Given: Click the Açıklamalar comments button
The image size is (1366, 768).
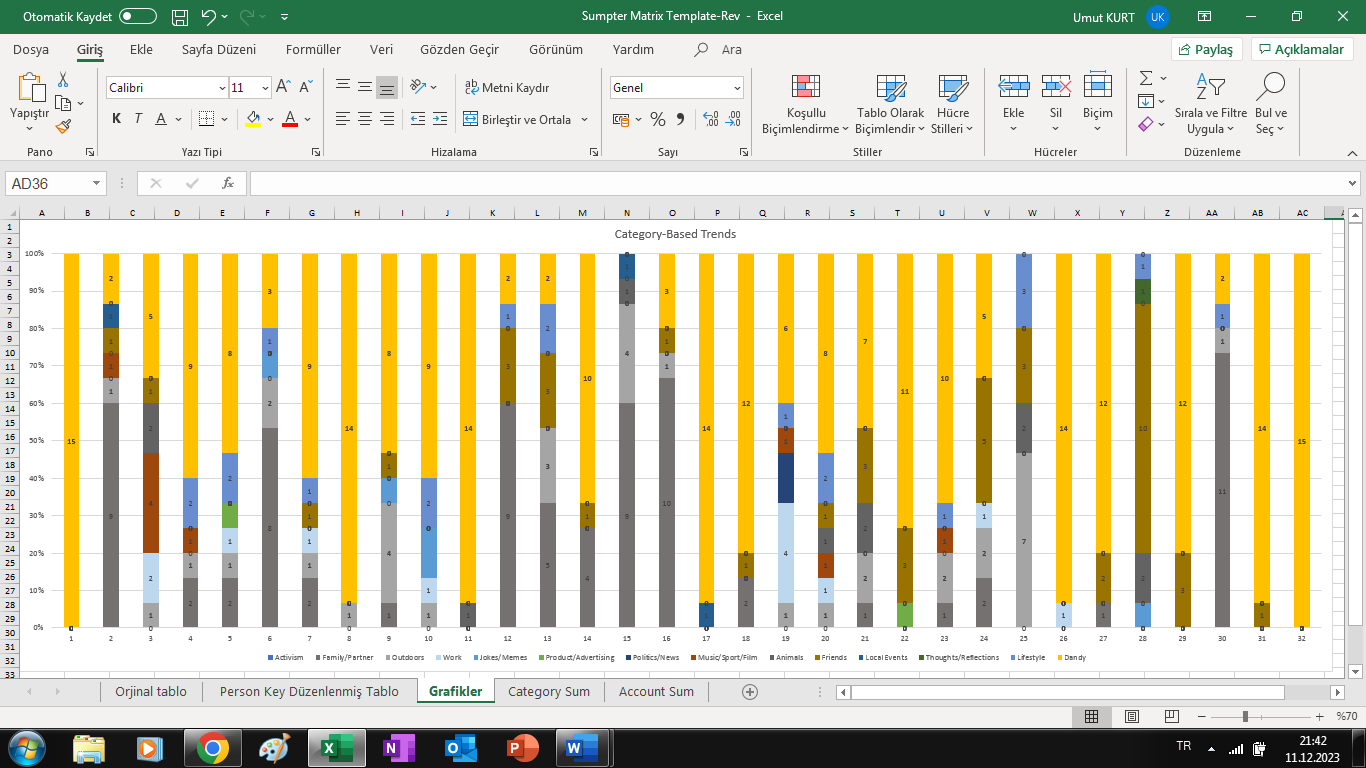Looking at the screenshot, I should (1302, 49).
